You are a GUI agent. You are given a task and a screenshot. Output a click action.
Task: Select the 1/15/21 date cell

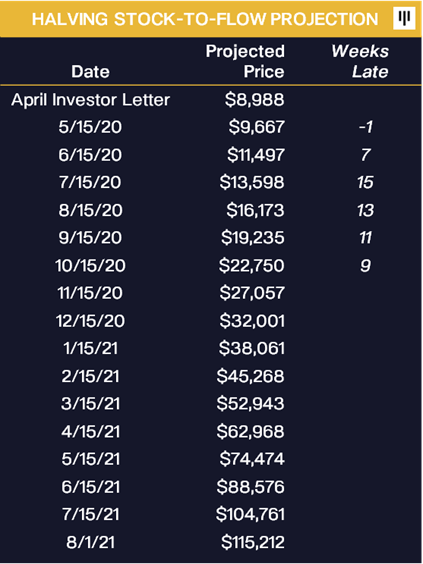[x=90, y=349]
